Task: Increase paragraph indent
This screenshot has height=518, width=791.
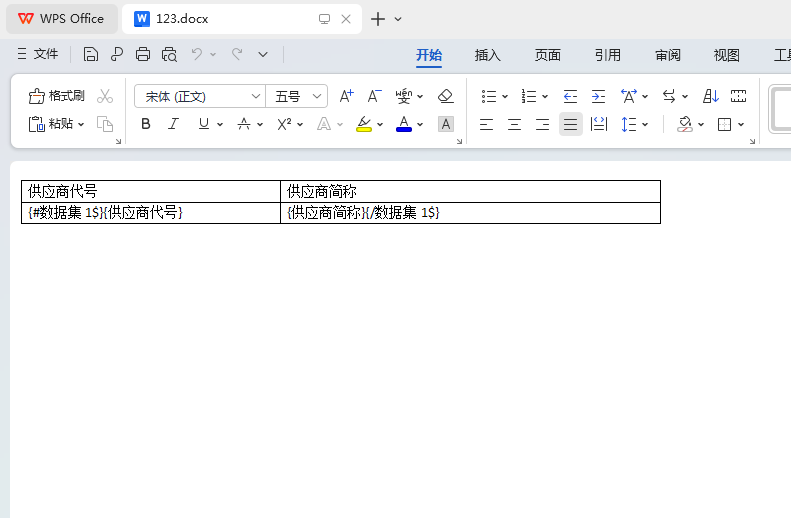Action: [598, 96]
